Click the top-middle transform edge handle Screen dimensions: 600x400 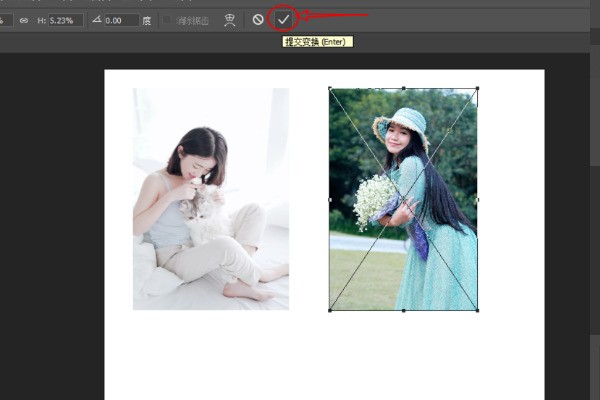click(403, 88)
